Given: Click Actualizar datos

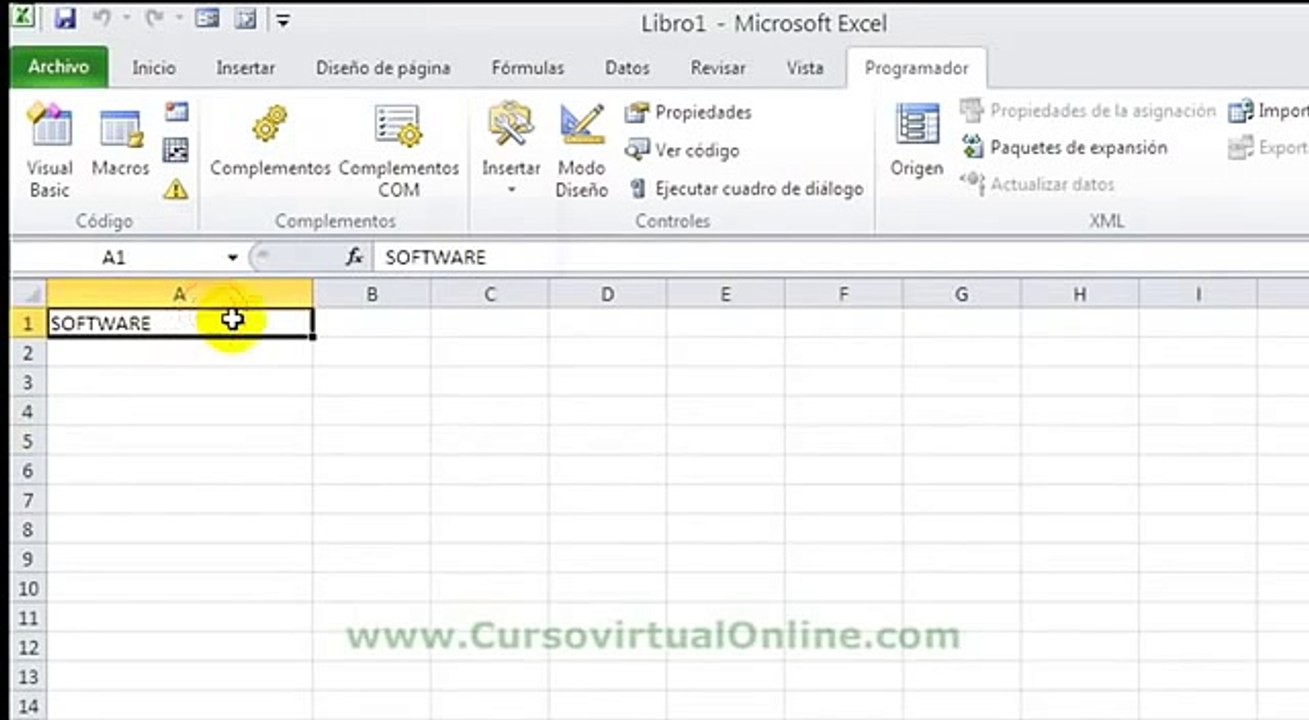Looking at the screenshot, I should [1037, 184].
